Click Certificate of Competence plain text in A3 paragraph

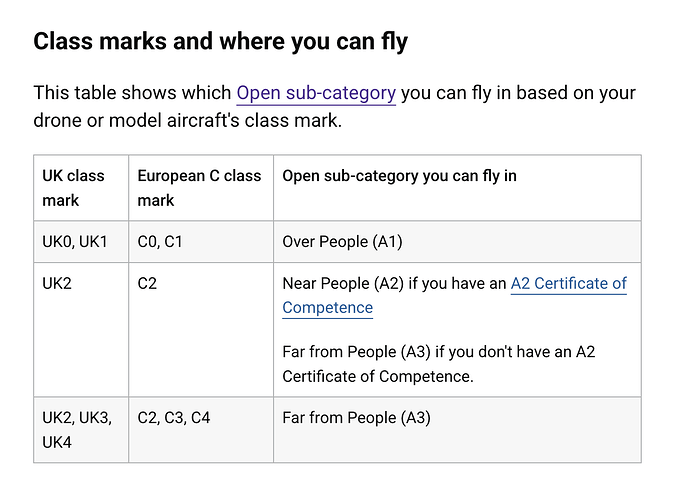click(x=378, y=377)
